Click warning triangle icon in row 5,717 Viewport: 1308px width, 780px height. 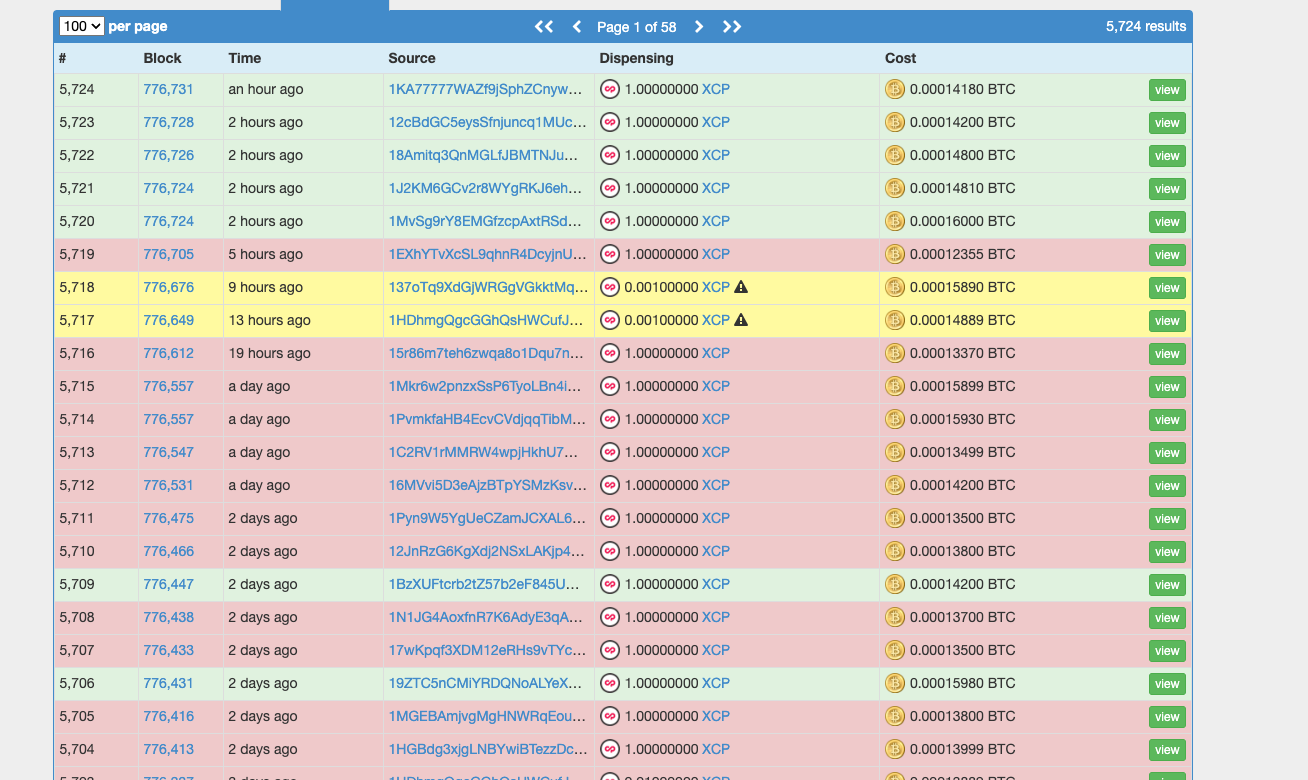pos(741,320)
